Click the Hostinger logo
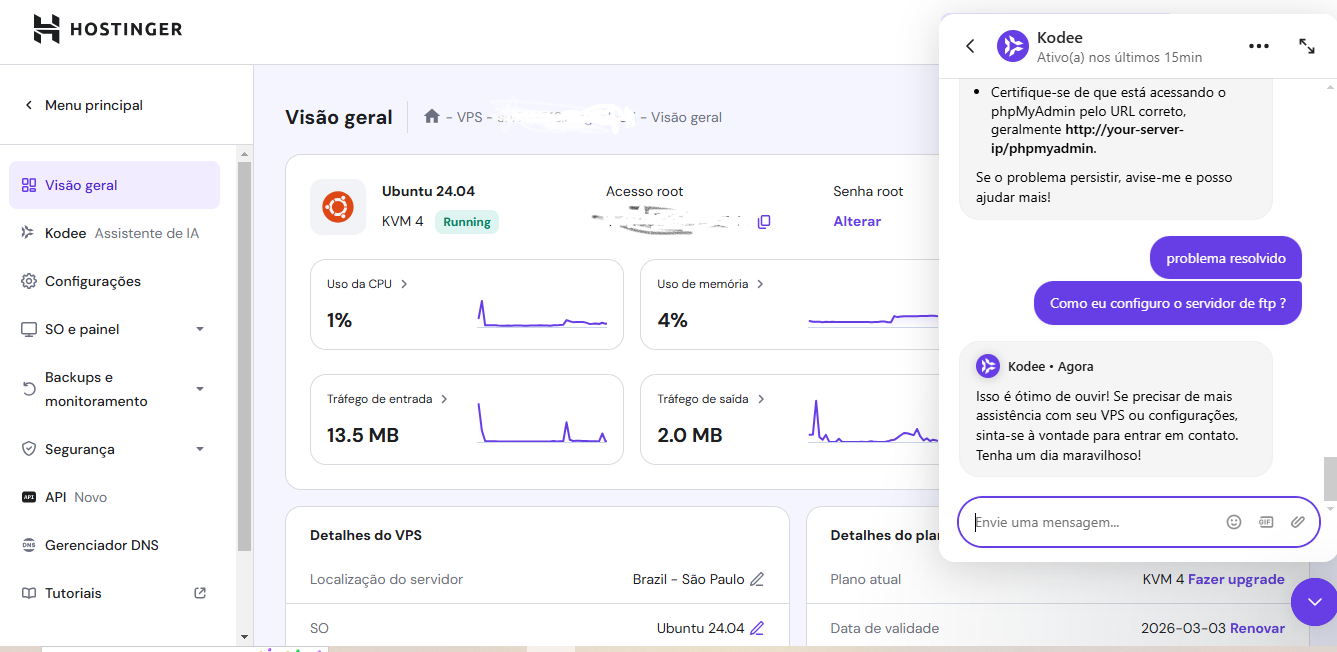 pyautogui.click(x=107, y=29)
